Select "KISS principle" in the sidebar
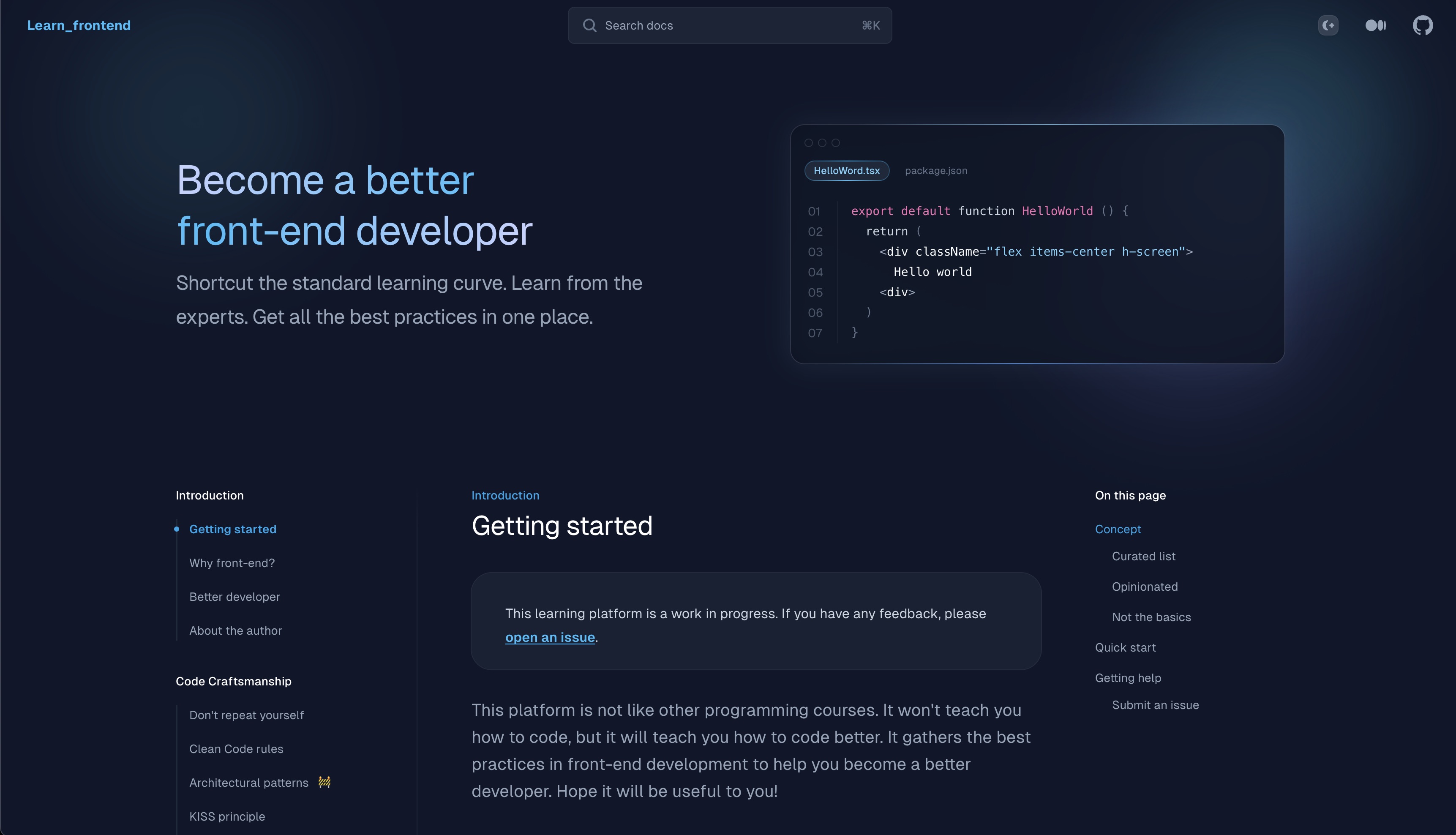Screen dimensions: 1456x835 (227, 817)
